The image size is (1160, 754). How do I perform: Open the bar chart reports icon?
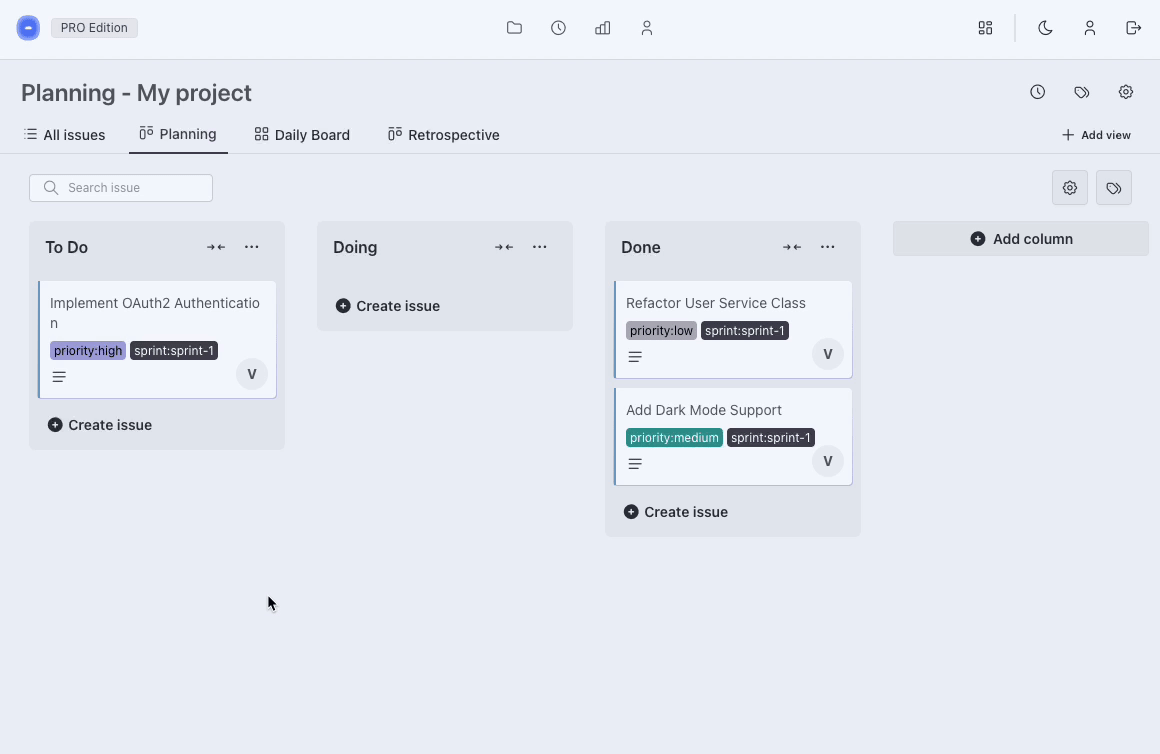(602, 28)
